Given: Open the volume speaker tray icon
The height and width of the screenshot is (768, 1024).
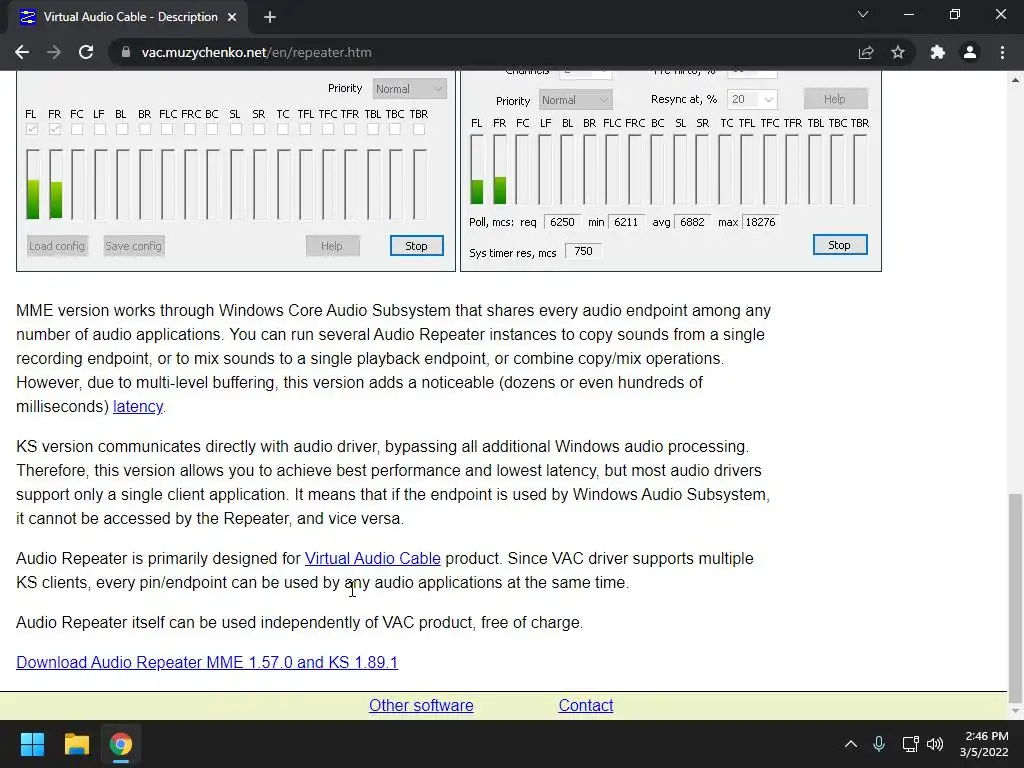Looking at the screenshot, I should [x=935, y=744].
